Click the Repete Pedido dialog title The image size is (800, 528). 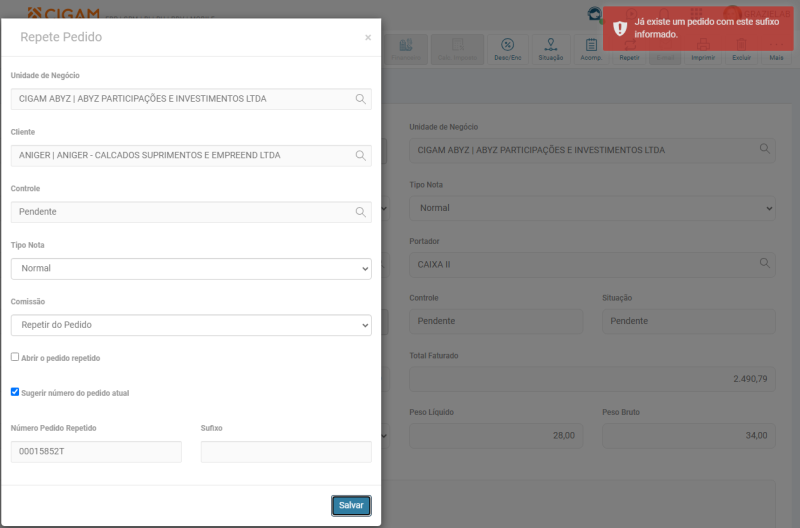[61, 37]
